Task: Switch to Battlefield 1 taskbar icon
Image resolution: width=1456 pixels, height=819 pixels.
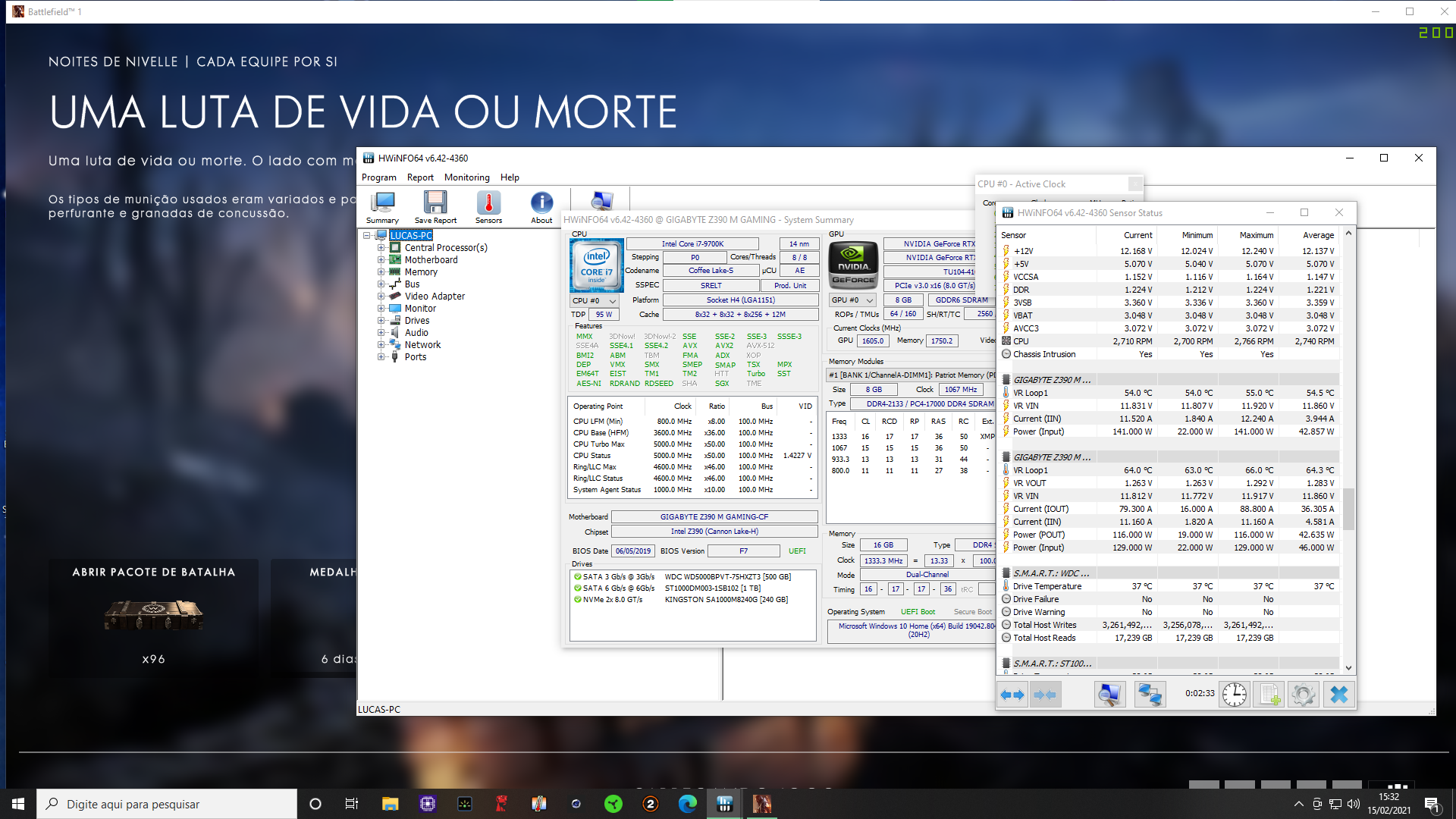Action: (762, 804)
